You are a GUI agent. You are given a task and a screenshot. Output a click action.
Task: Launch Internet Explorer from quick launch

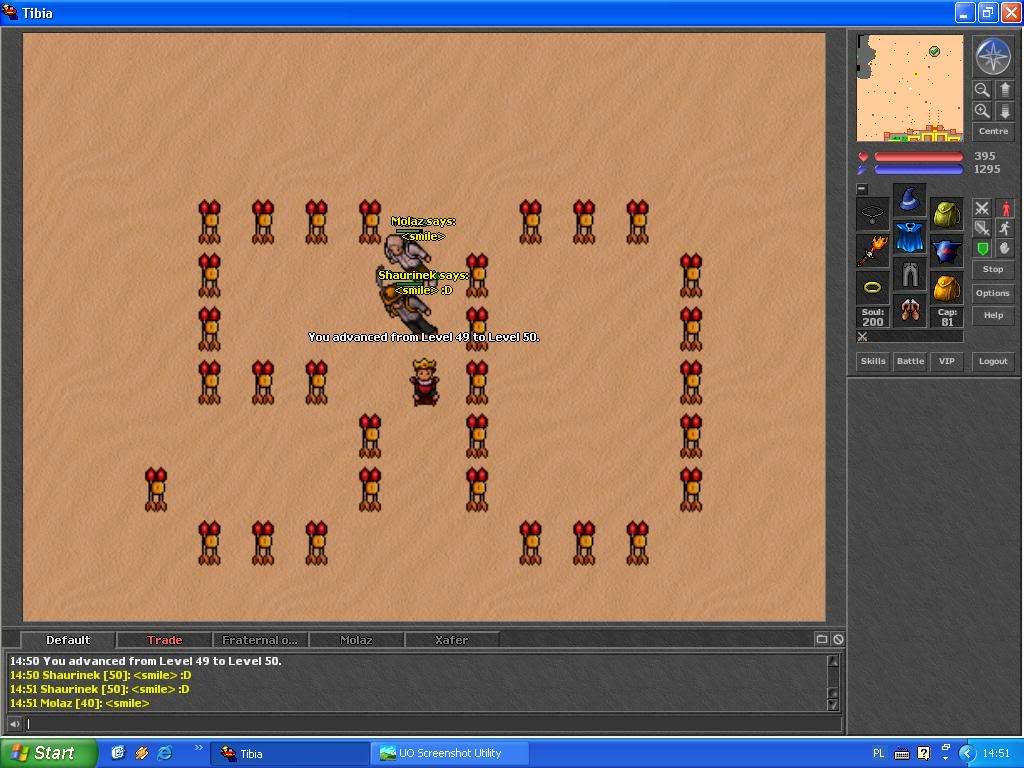coord(165,753)
